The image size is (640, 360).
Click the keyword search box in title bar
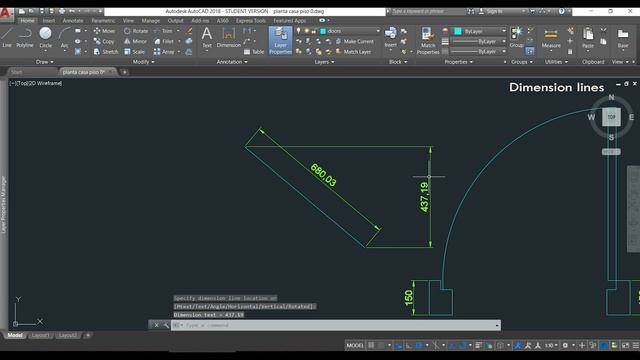pyautogui.click(x=428, y=11)
